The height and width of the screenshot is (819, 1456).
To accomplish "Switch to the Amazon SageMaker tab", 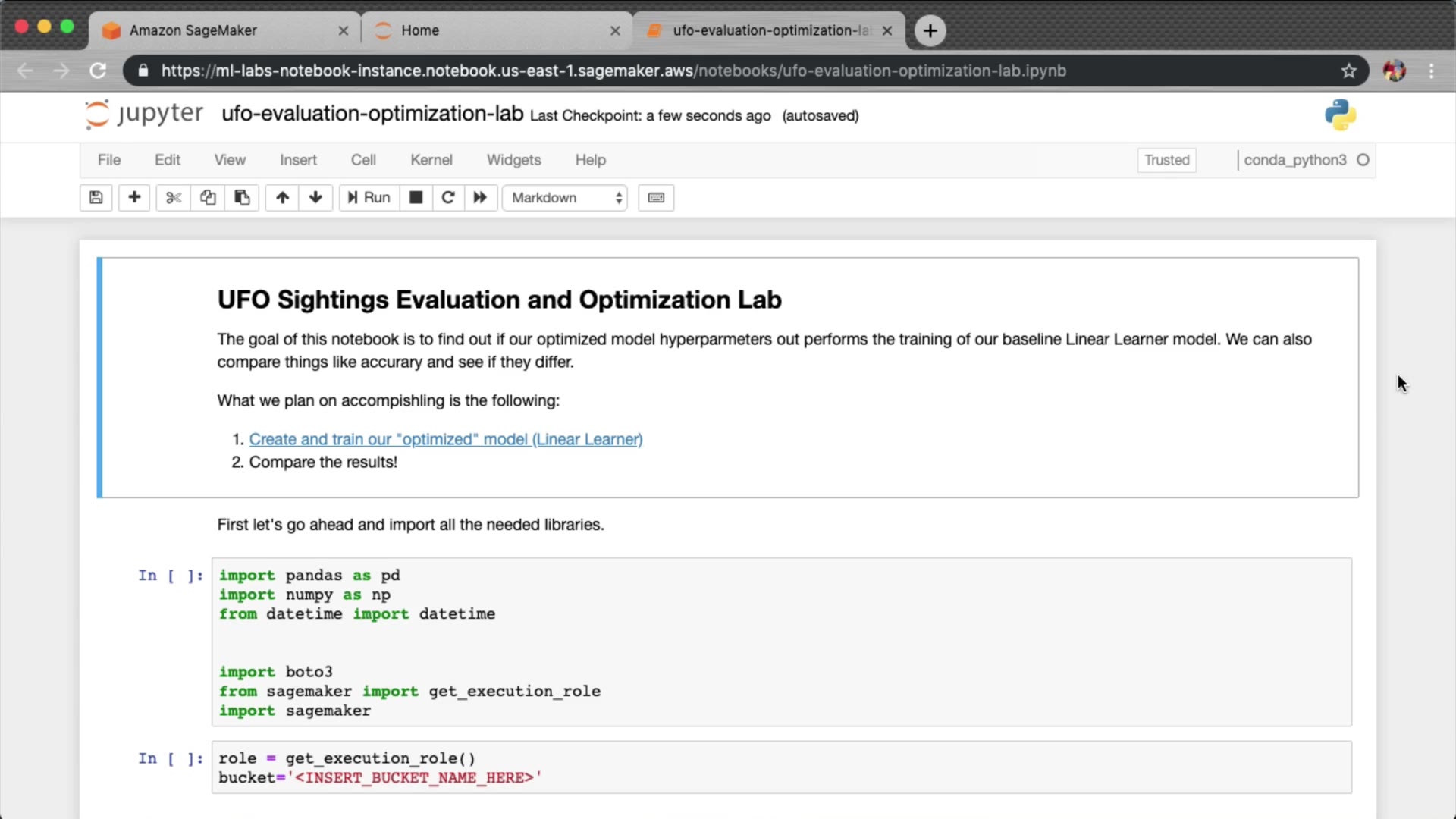I will [x=193, y=30].
